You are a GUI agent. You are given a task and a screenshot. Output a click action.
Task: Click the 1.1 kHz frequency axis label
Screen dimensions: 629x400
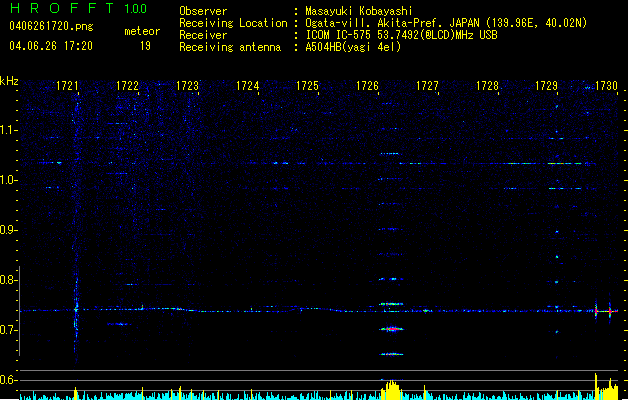(8, 130)
